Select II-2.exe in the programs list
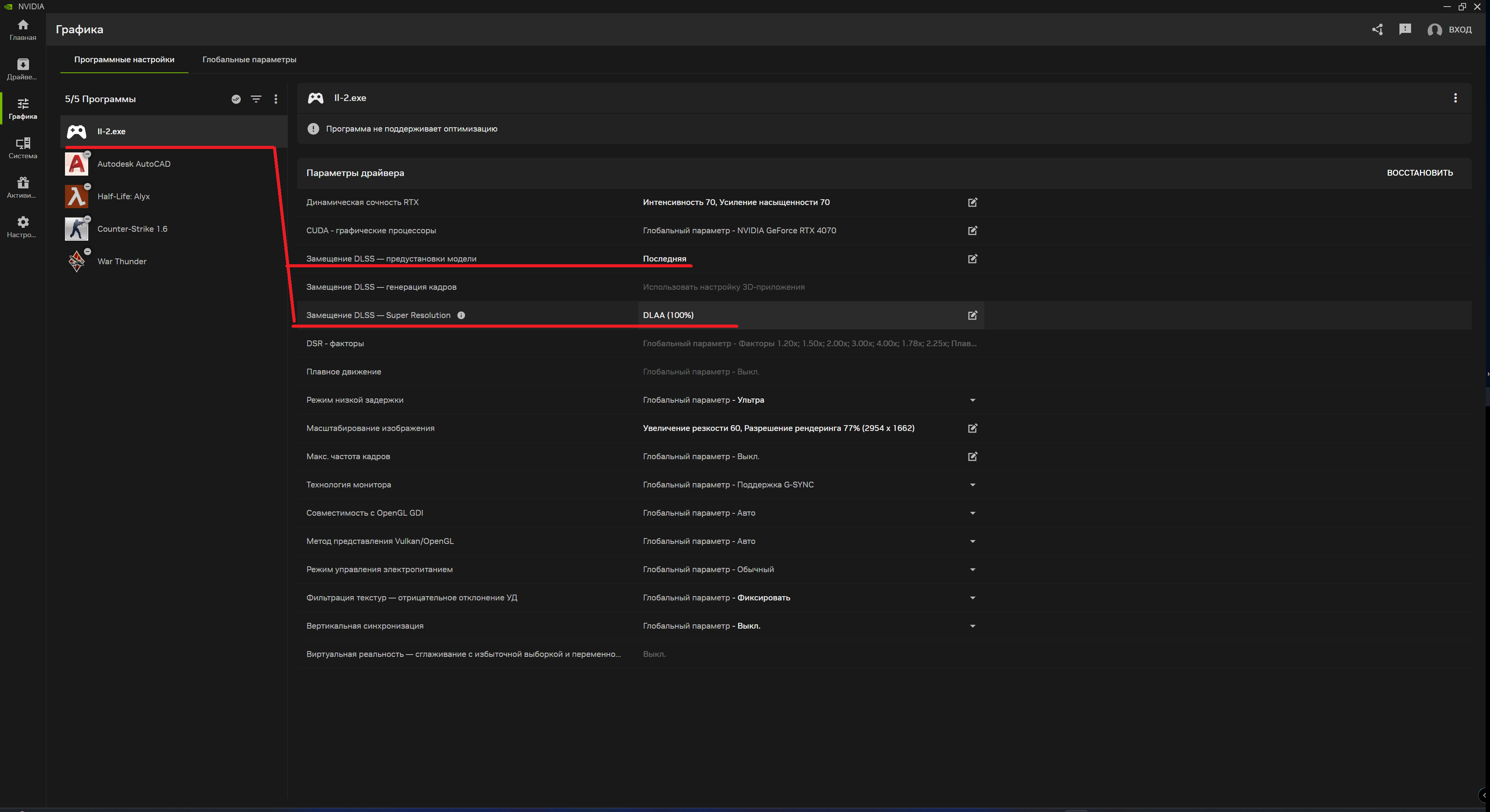The width and height of the screenshot is (1490, 812). click(x=173, y=131)
